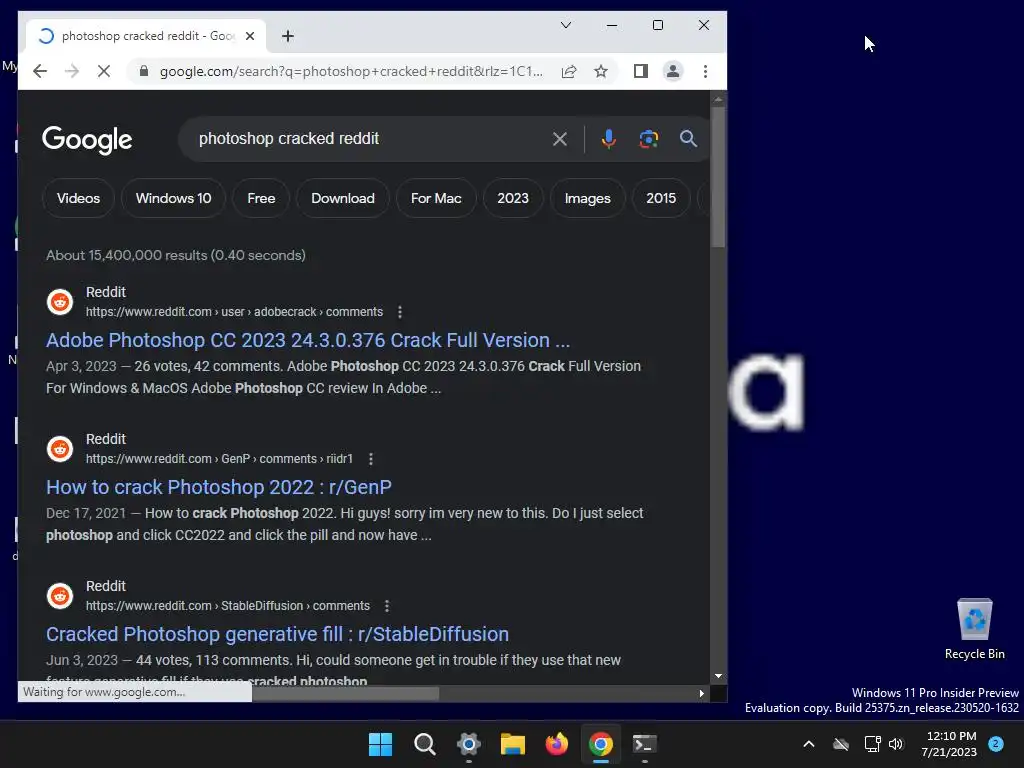Click the Chrome forward arrow
This screenshot has height=768, width=1024.
click(72, 71)
